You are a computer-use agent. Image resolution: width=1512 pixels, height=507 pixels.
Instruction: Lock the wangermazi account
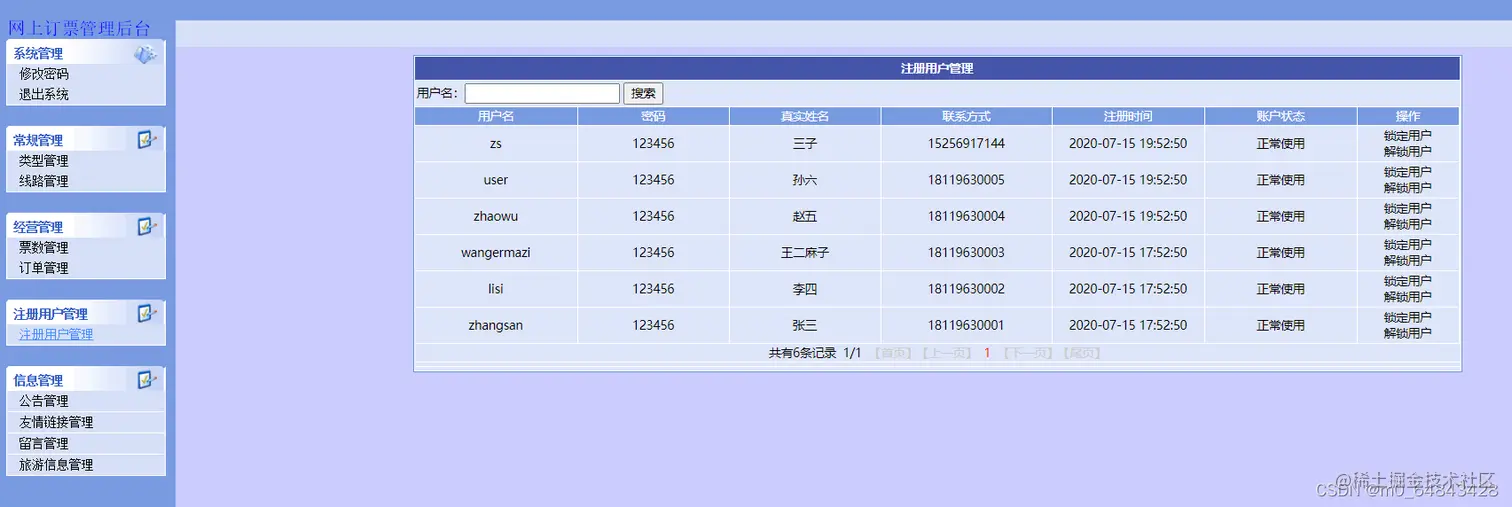[x=1407, y=245]
